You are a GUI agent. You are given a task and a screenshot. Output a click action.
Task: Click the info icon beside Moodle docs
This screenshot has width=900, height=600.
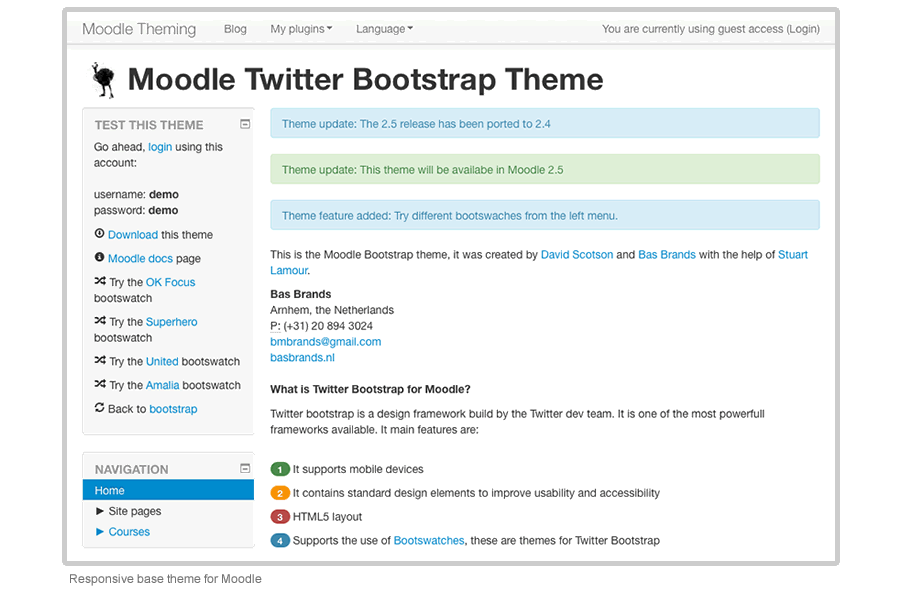pos(99,258)
